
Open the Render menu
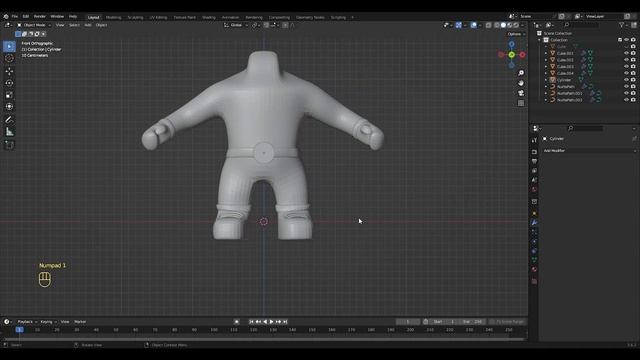pos(40,17)
